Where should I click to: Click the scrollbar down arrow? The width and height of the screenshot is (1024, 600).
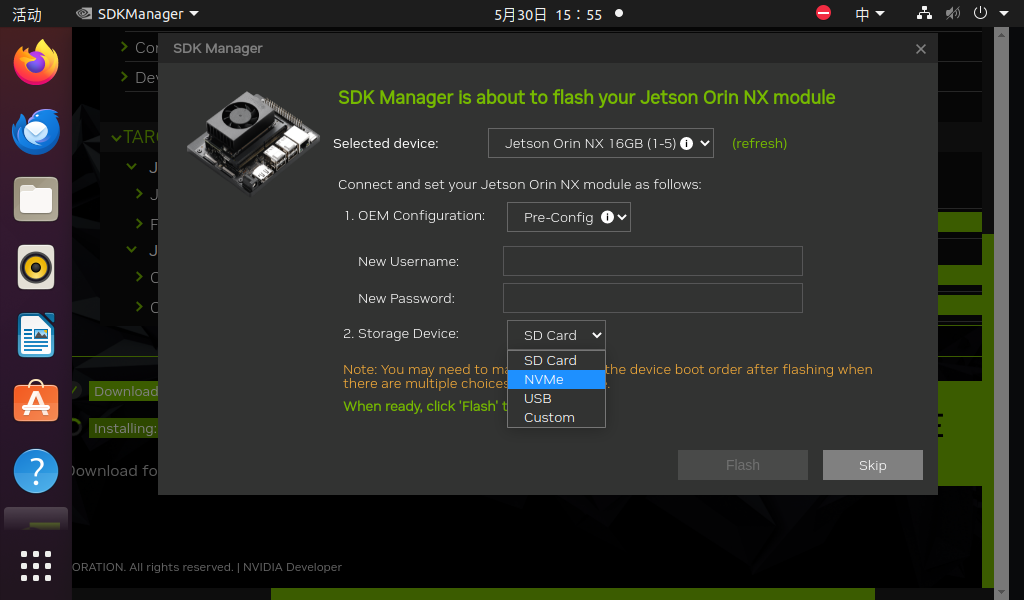(1002, 593)
